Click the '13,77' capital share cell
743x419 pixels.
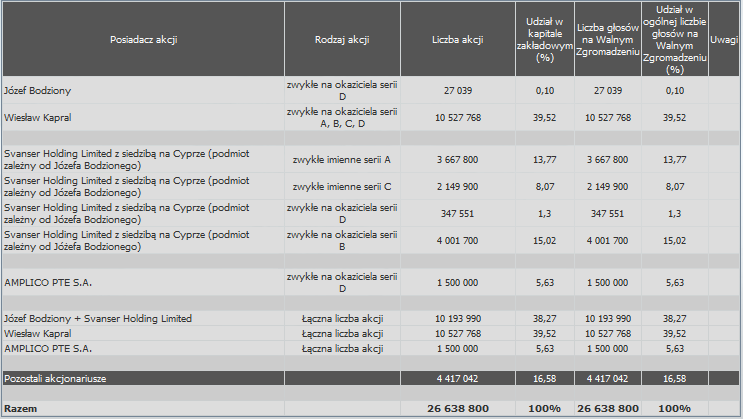(544, 160)
